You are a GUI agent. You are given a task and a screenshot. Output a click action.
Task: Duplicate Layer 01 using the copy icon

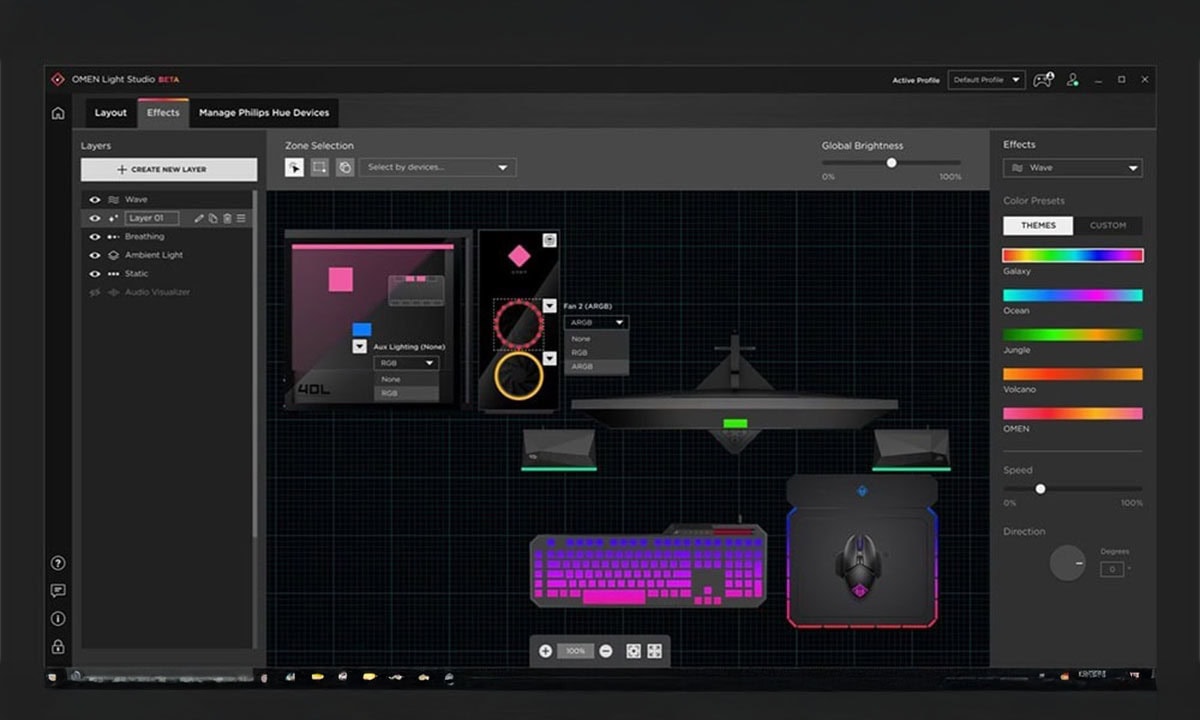(213, 218)
